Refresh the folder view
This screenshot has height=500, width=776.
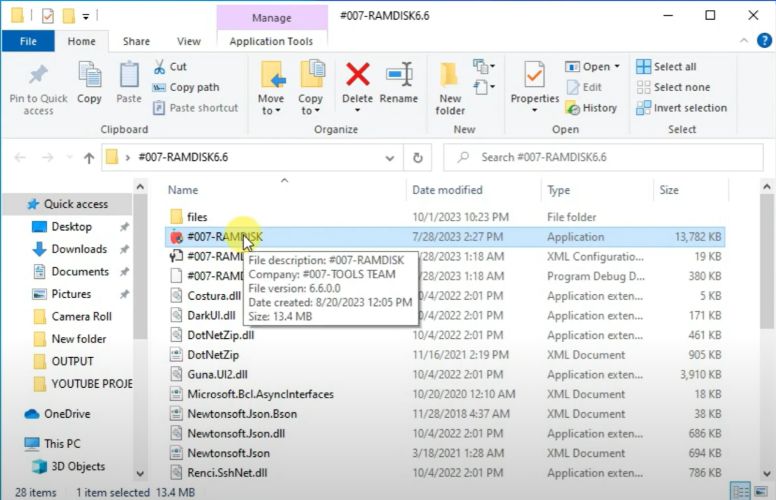[418, 158]
